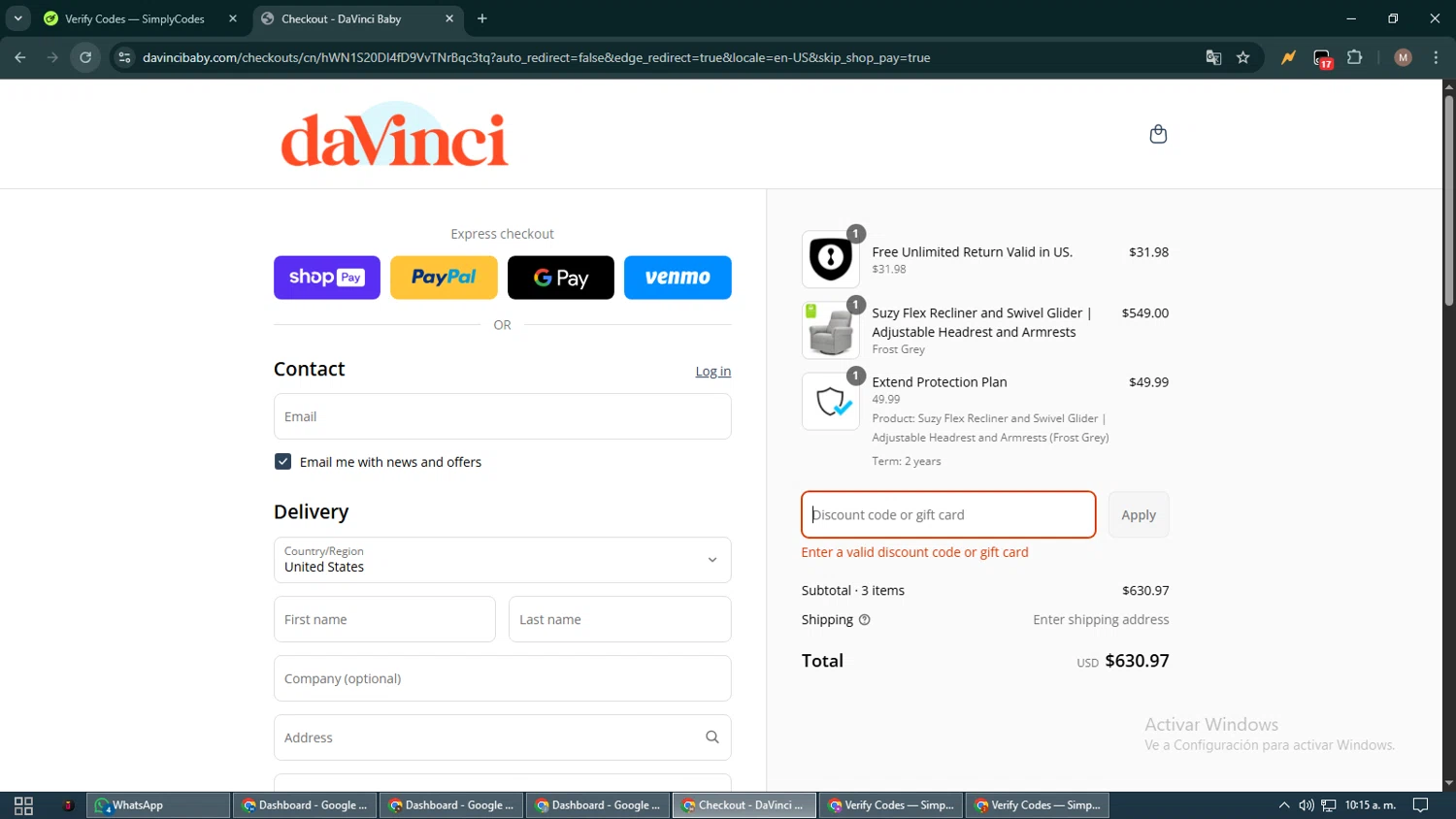
Task: Open the Chrome three-dot menu
Action: pyautogui.click(x=1436, y=57)
